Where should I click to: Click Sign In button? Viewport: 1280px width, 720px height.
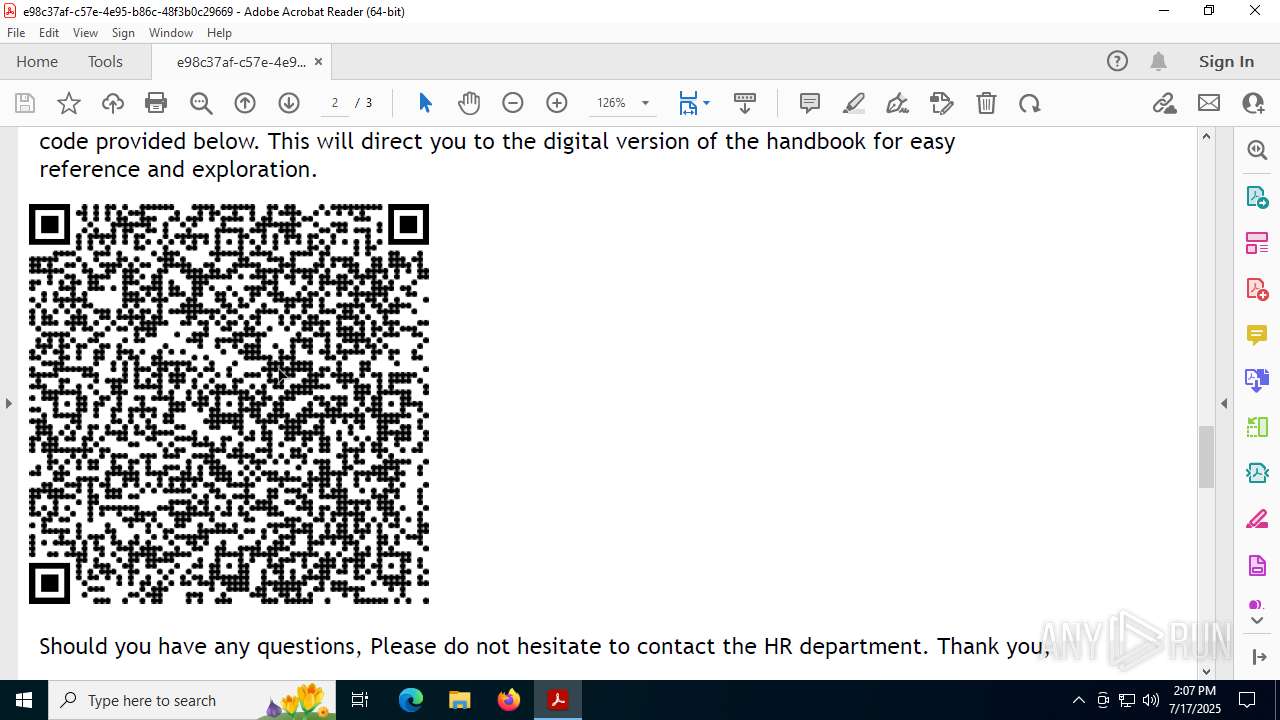[1226, 61]
